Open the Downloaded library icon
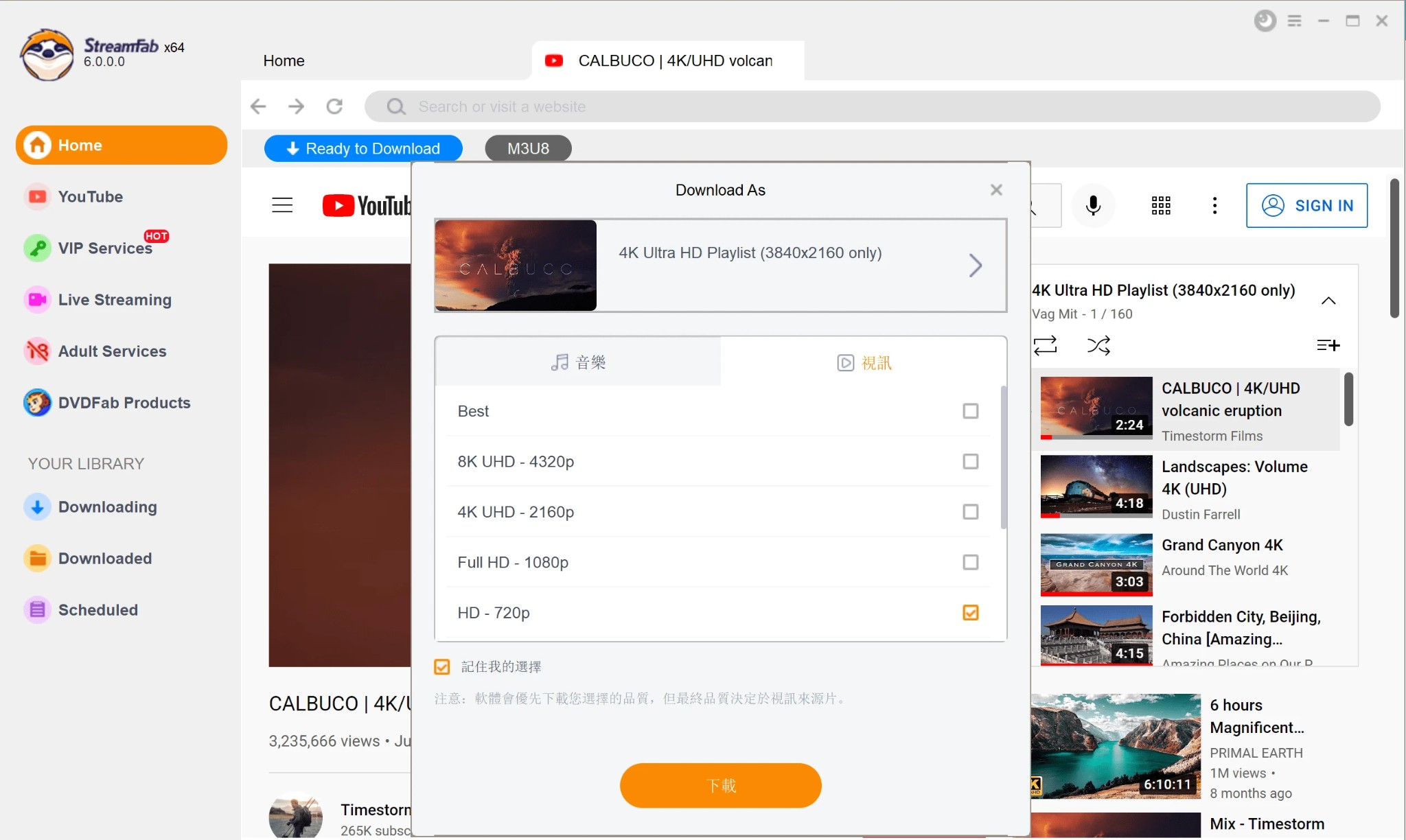 [37, 558]
